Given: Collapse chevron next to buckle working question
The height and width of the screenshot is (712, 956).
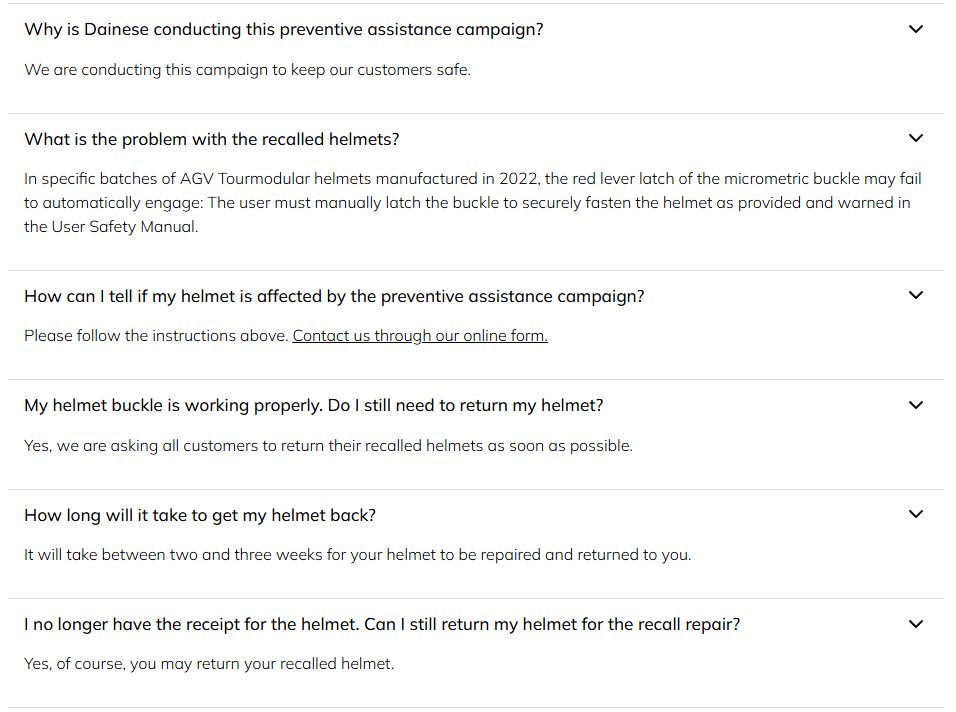Looking at the screenshot, I should pos(915,405).
